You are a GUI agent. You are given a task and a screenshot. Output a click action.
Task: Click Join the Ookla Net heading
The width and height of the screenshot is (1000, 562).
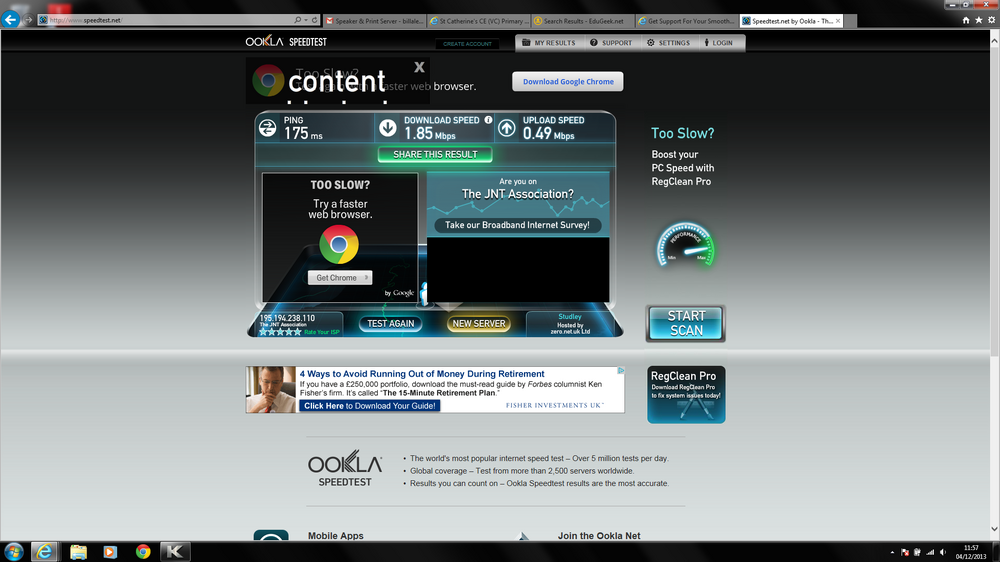click(x=599, y=536)
